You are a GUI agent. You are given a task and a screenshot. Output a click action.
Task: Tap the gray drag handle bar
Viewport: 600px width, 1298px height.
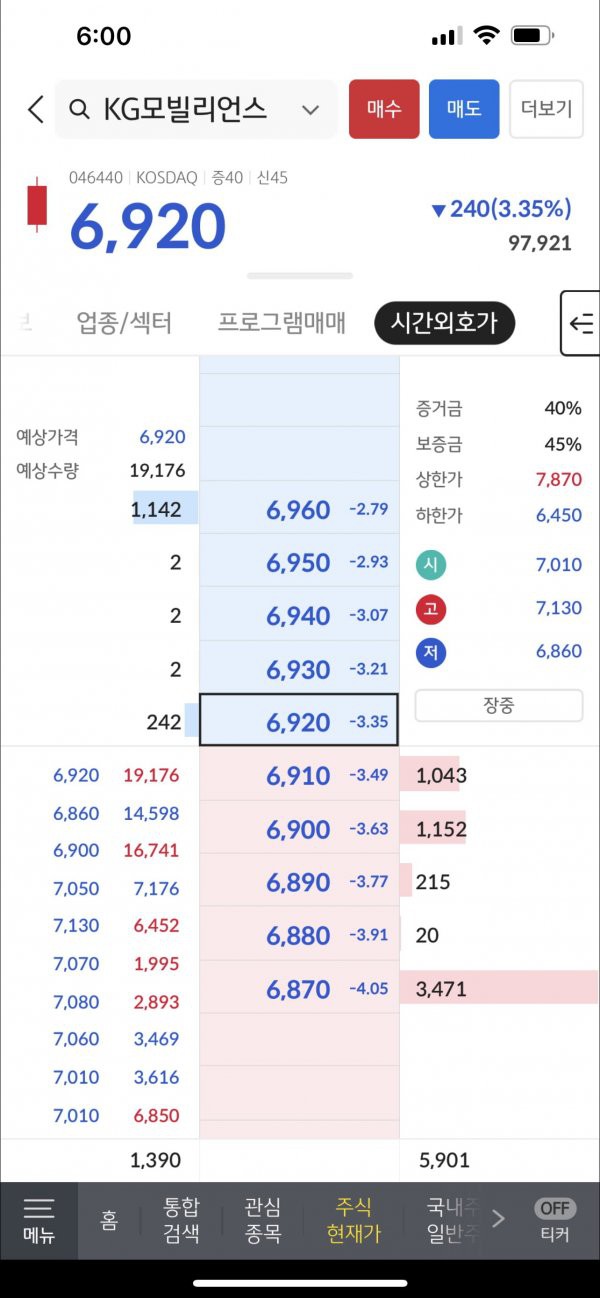coord(300,275)
